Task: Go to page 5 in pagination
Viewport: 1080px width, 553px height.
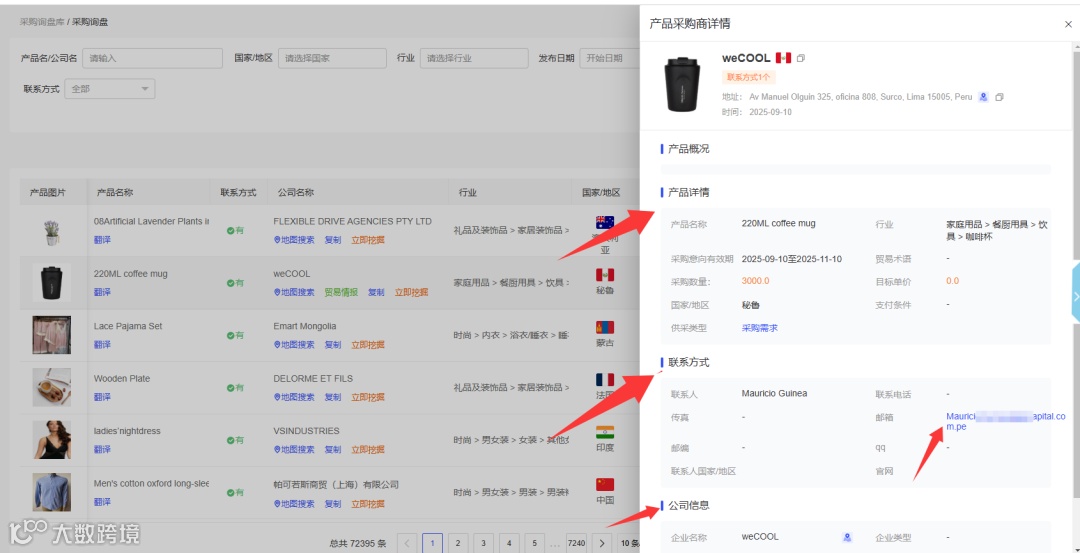Action: (534, 543)
